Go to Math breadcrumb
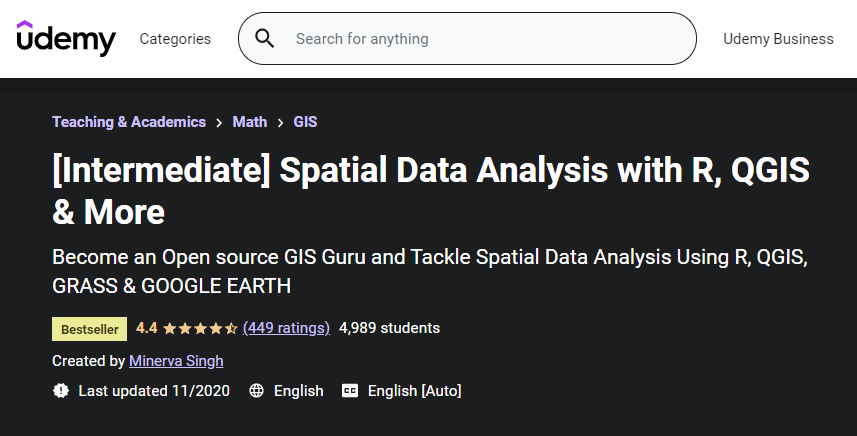This screenshot has width=857, height=436. [x=250, y=122]
